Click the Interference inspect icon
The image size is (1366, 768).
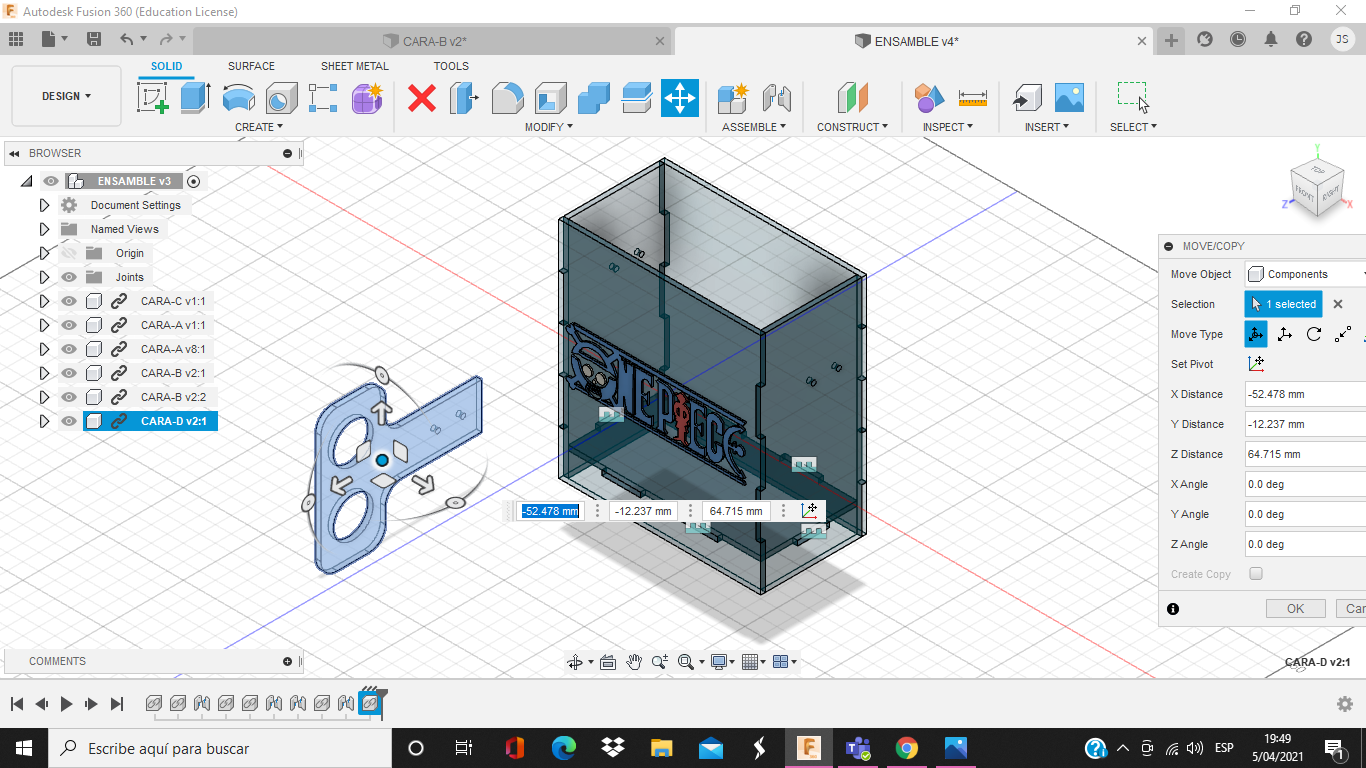929,97
